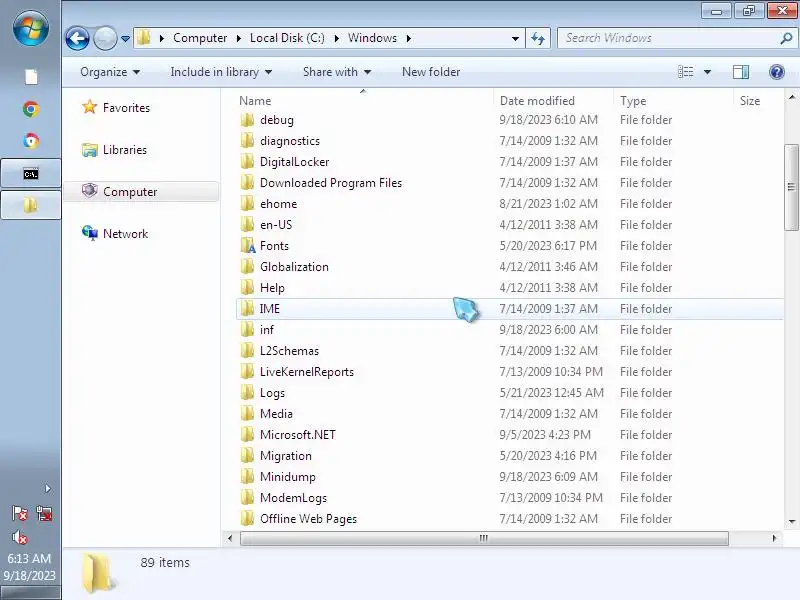Click the New folder button
Image resolution: width=800 pixels, height=600 pixels.
click(431, 72)
